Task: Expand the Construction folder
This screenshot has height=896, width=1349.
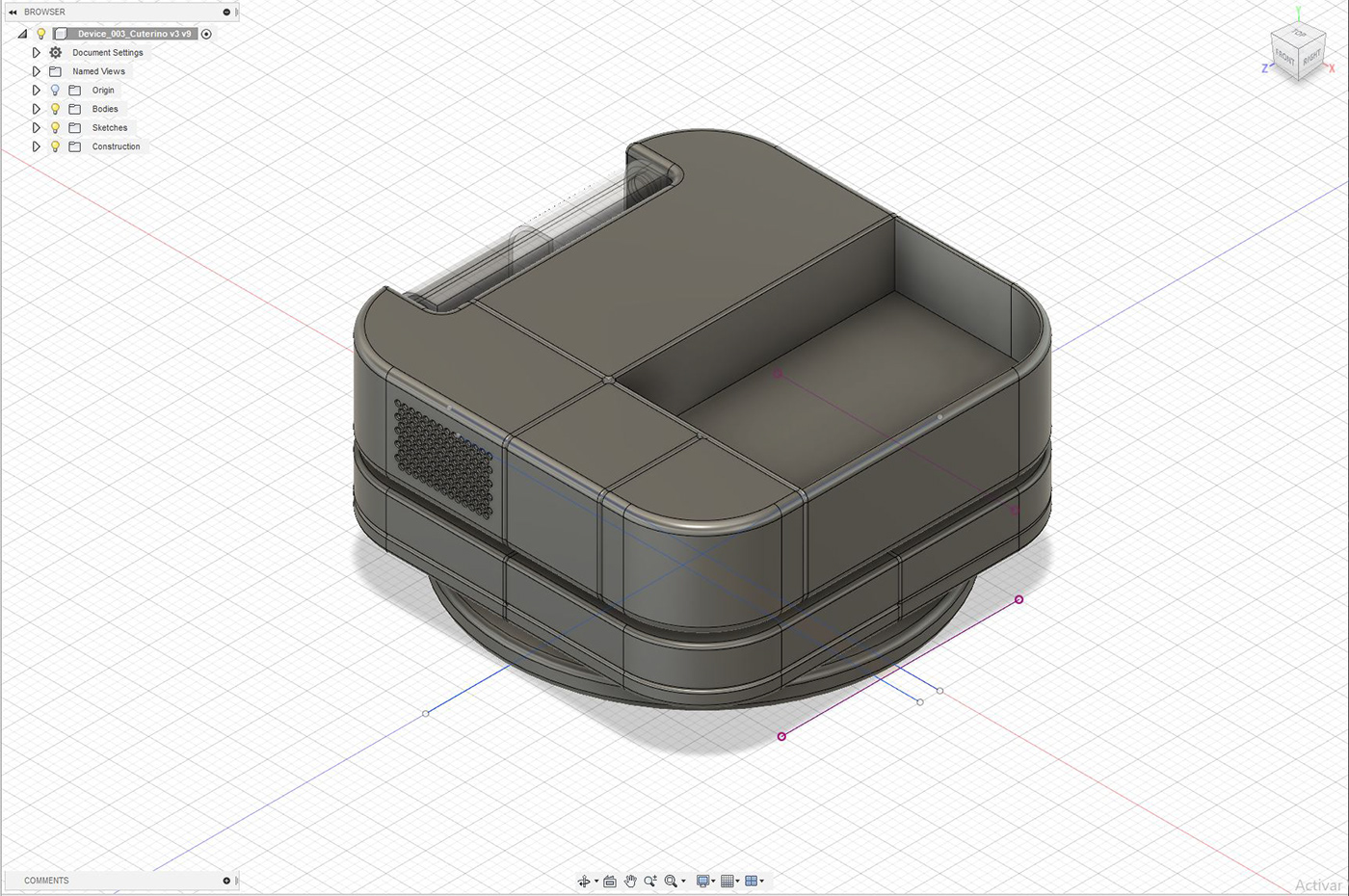Action: click(x=36, y=146)
